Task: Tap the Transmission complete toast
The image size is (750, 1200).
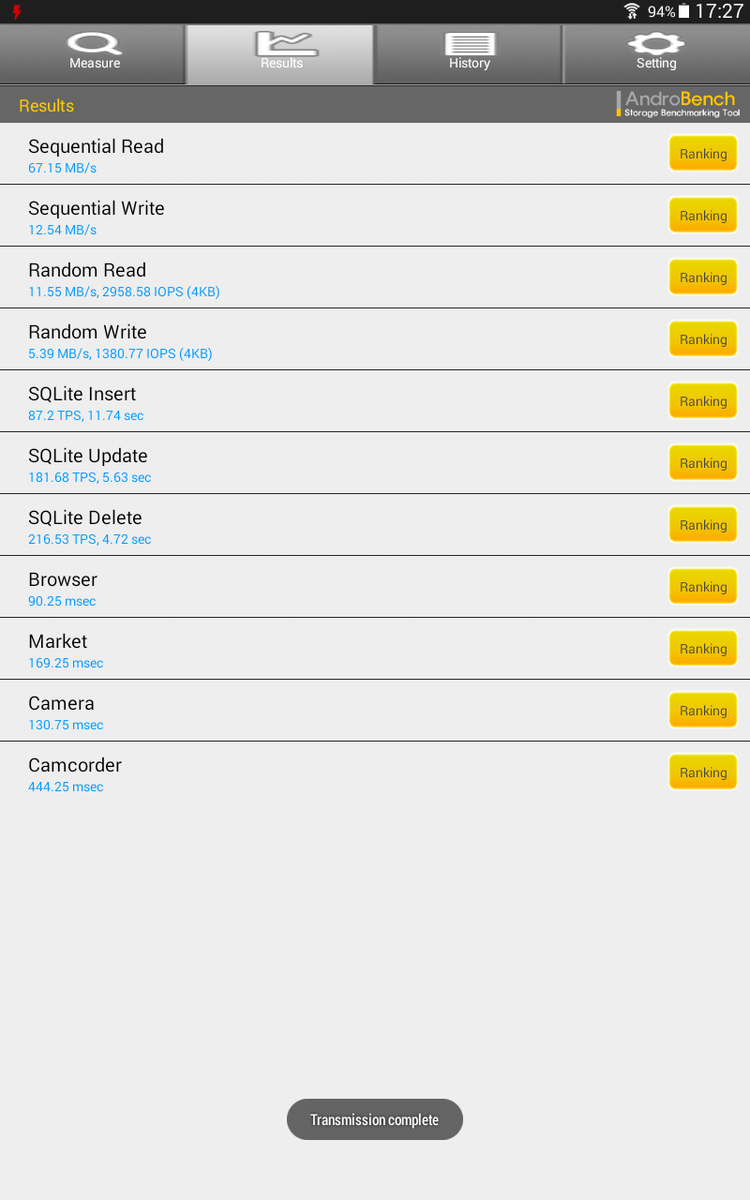Action: pyautogui.click(x=375, y=1120)
